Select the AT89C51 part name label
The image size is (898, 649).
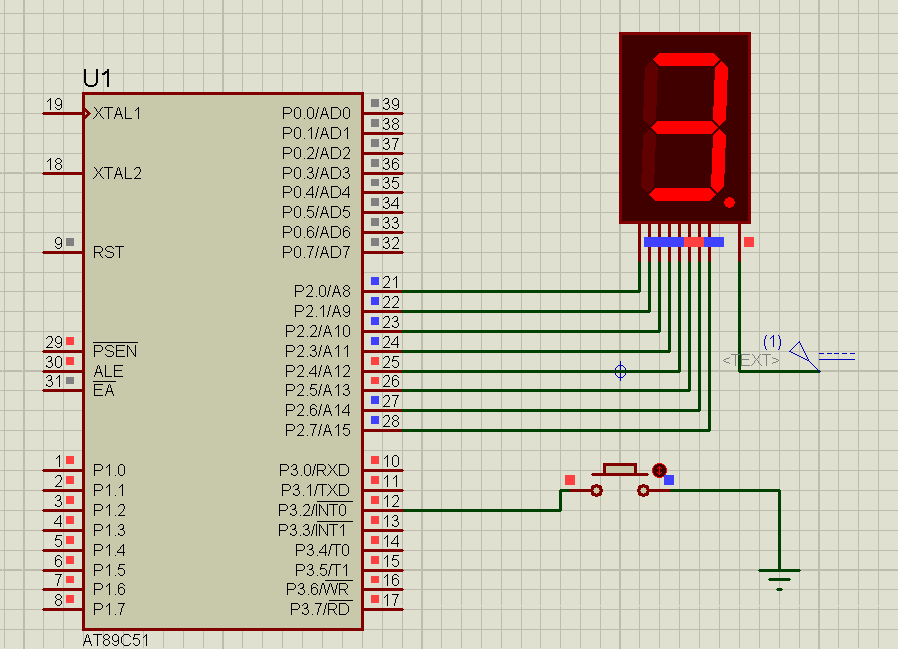pyautogui.click(x=116, y=640)
